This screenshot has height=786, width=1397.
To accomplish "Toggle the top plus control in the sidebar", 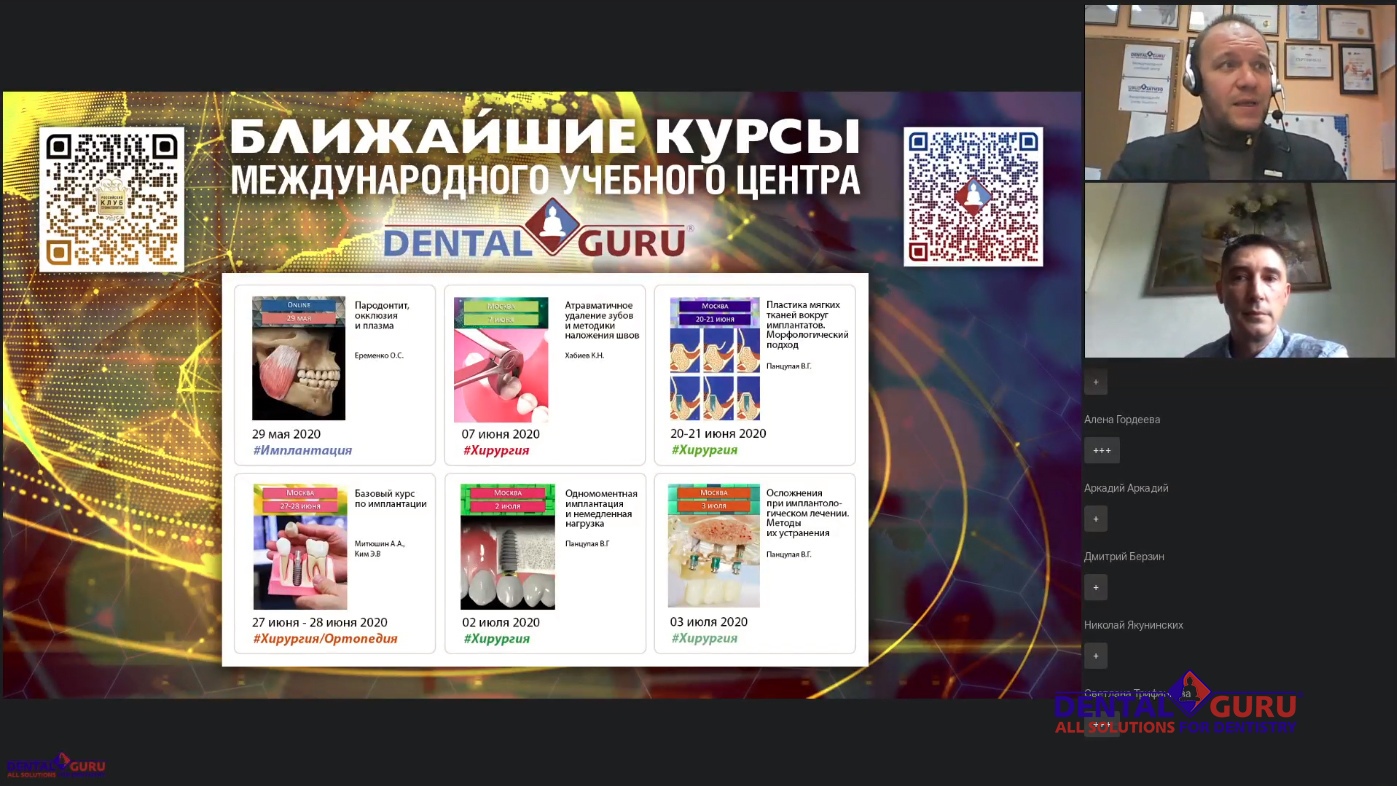I will point(1095,382).
